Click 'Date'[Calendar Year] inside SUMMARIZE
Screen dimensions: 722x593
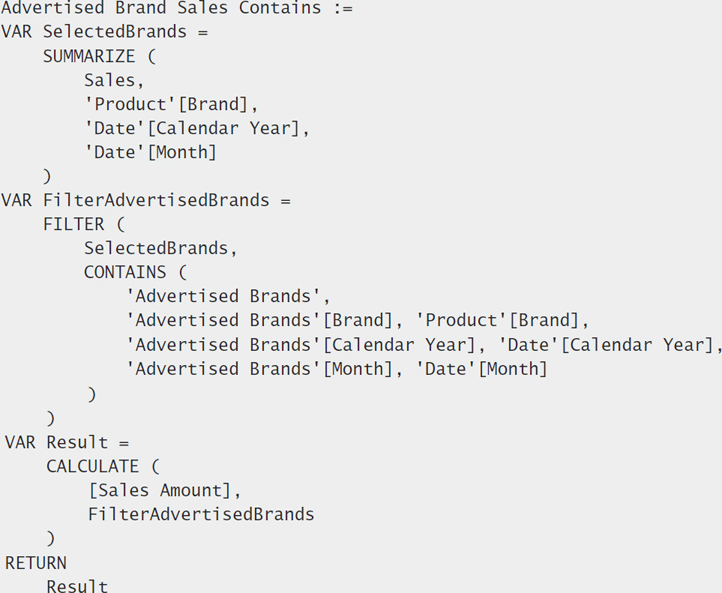[192, 128]
